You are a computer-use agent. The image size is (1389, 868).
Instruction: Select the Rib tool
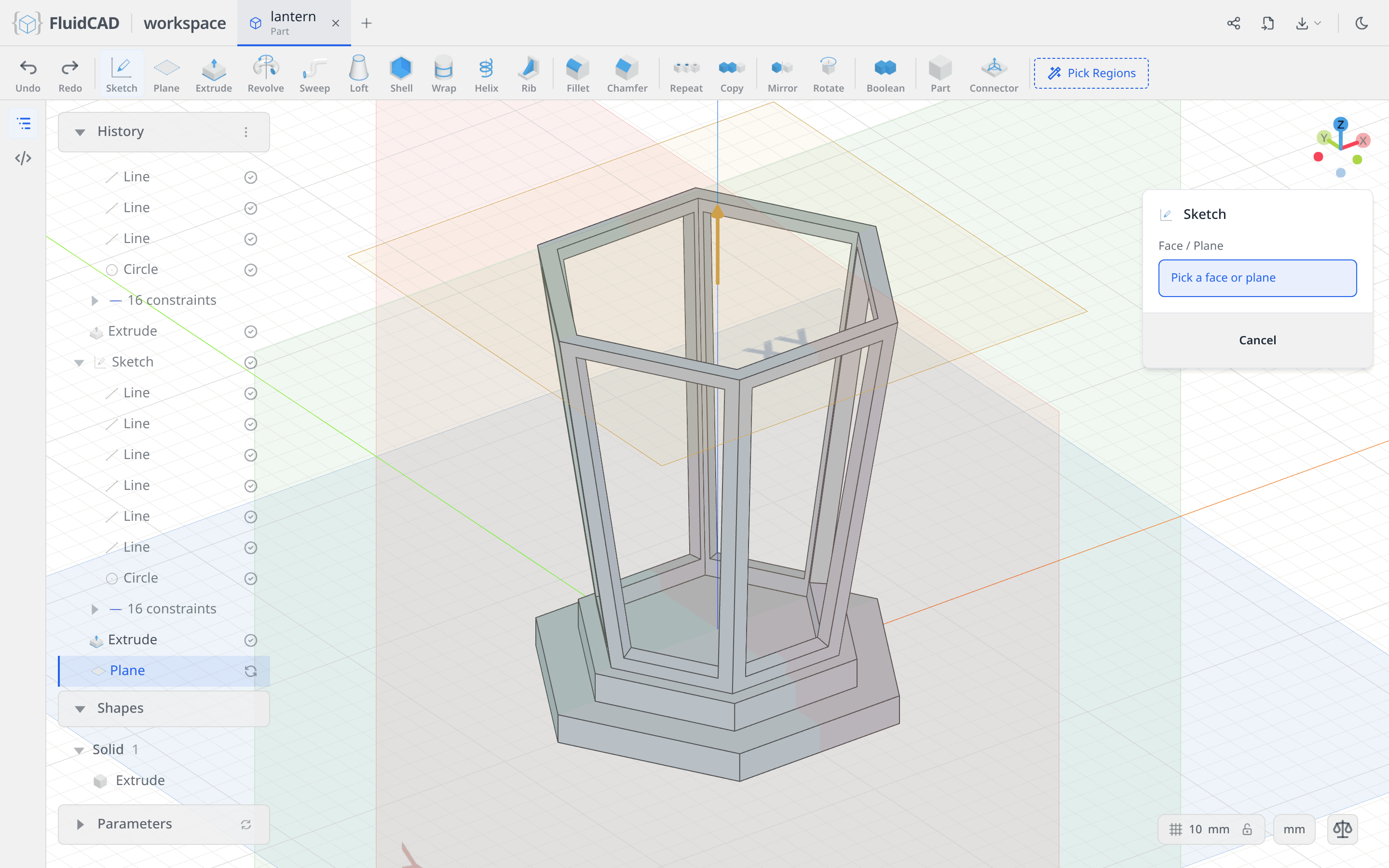[529, 74]
